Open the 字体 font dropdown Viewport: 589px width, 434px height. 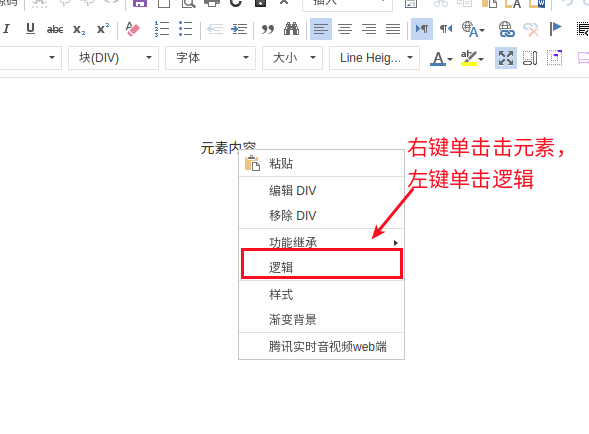point(210,58)
